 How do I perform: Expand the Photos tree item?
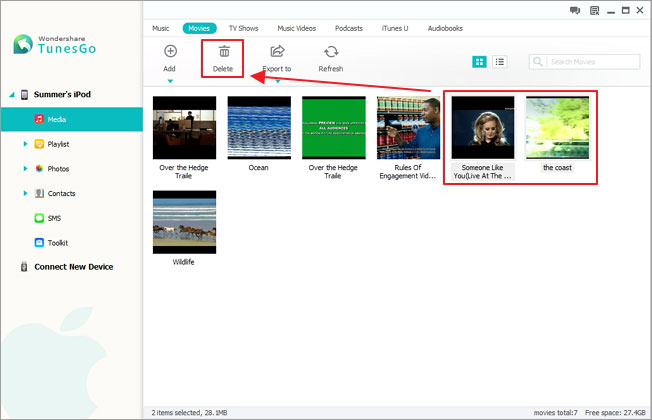pyautogui.click(x=25, y=168)
